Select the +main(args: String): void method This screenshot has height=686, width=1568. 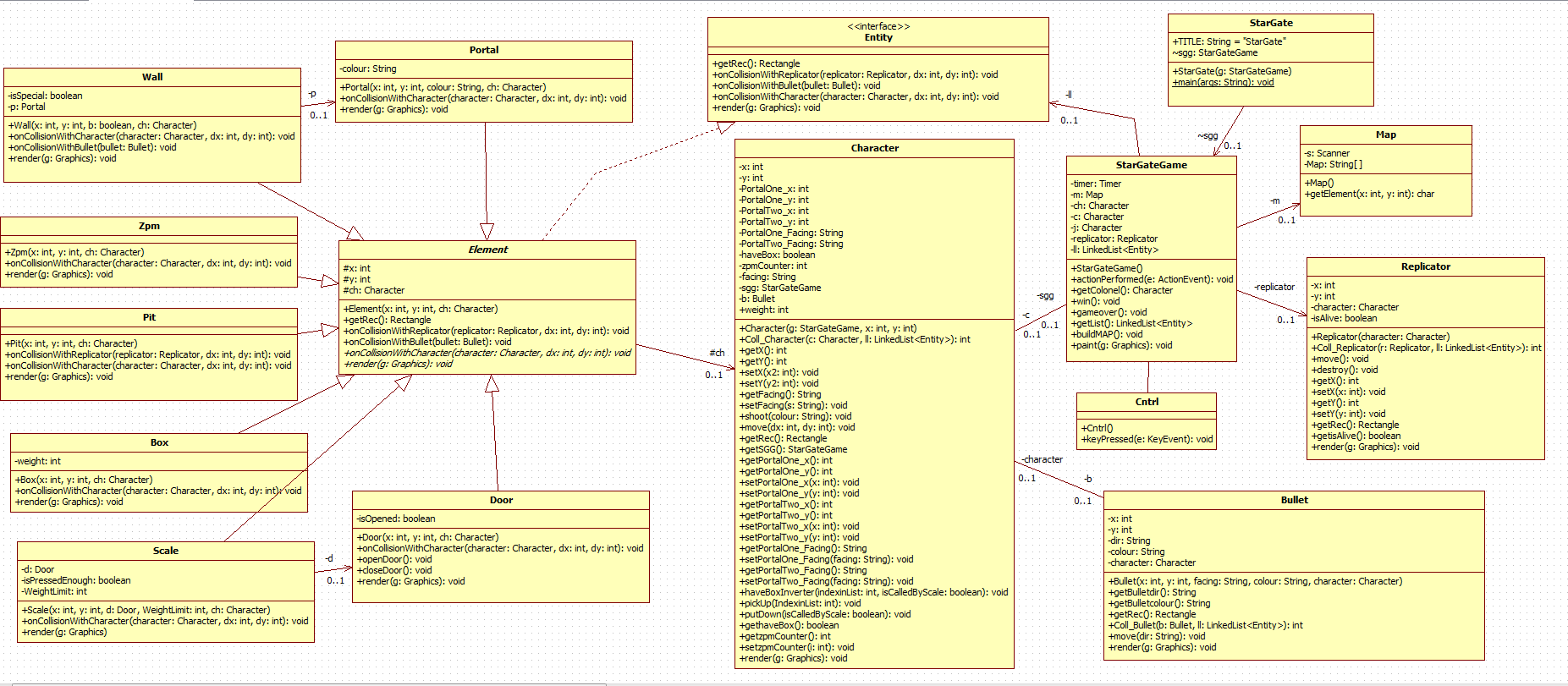click(1223, 82)
